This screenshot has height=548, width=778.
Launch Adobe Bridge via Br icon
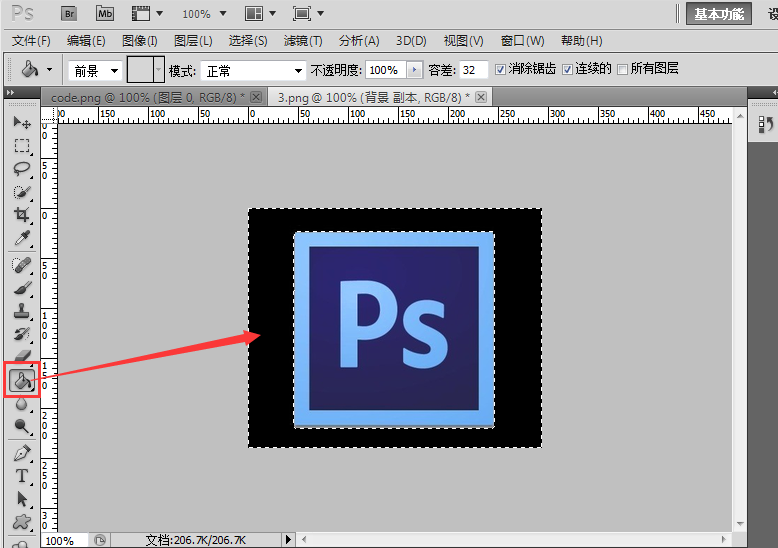click(x=69, y=14)
